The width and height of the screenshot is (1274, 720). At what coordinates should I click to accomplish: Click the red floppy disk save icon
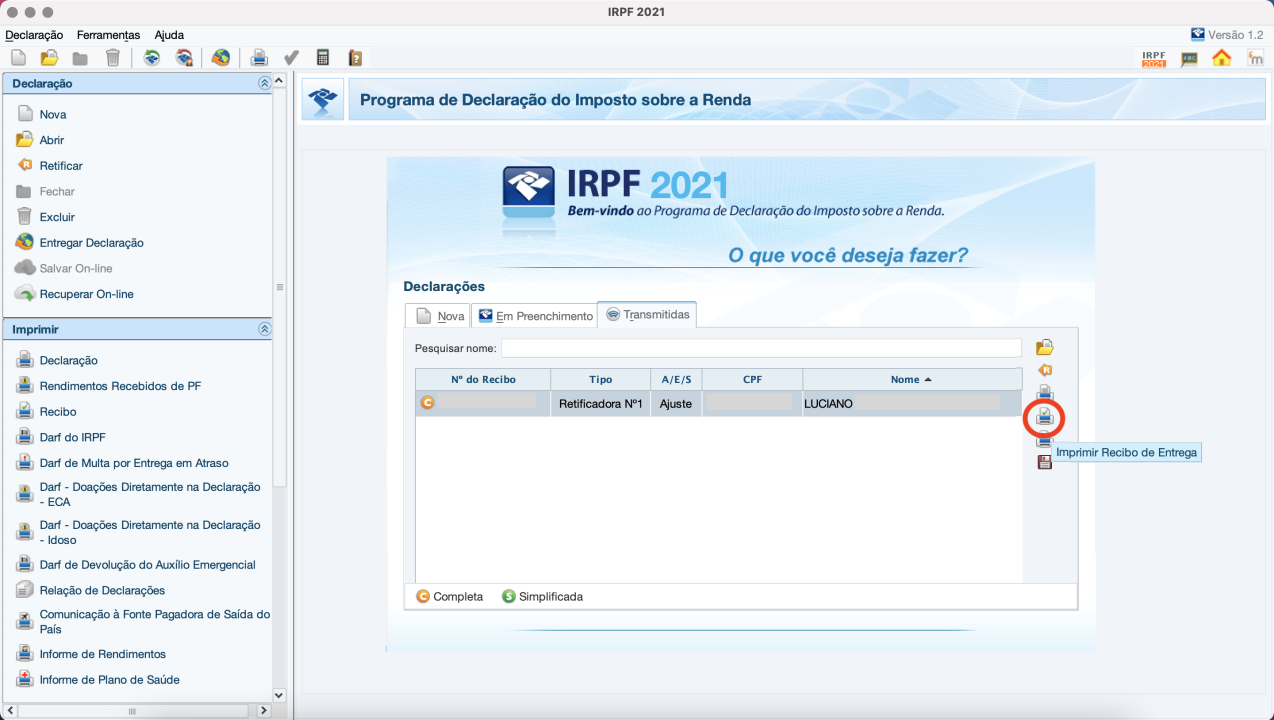coord(1045,462)
